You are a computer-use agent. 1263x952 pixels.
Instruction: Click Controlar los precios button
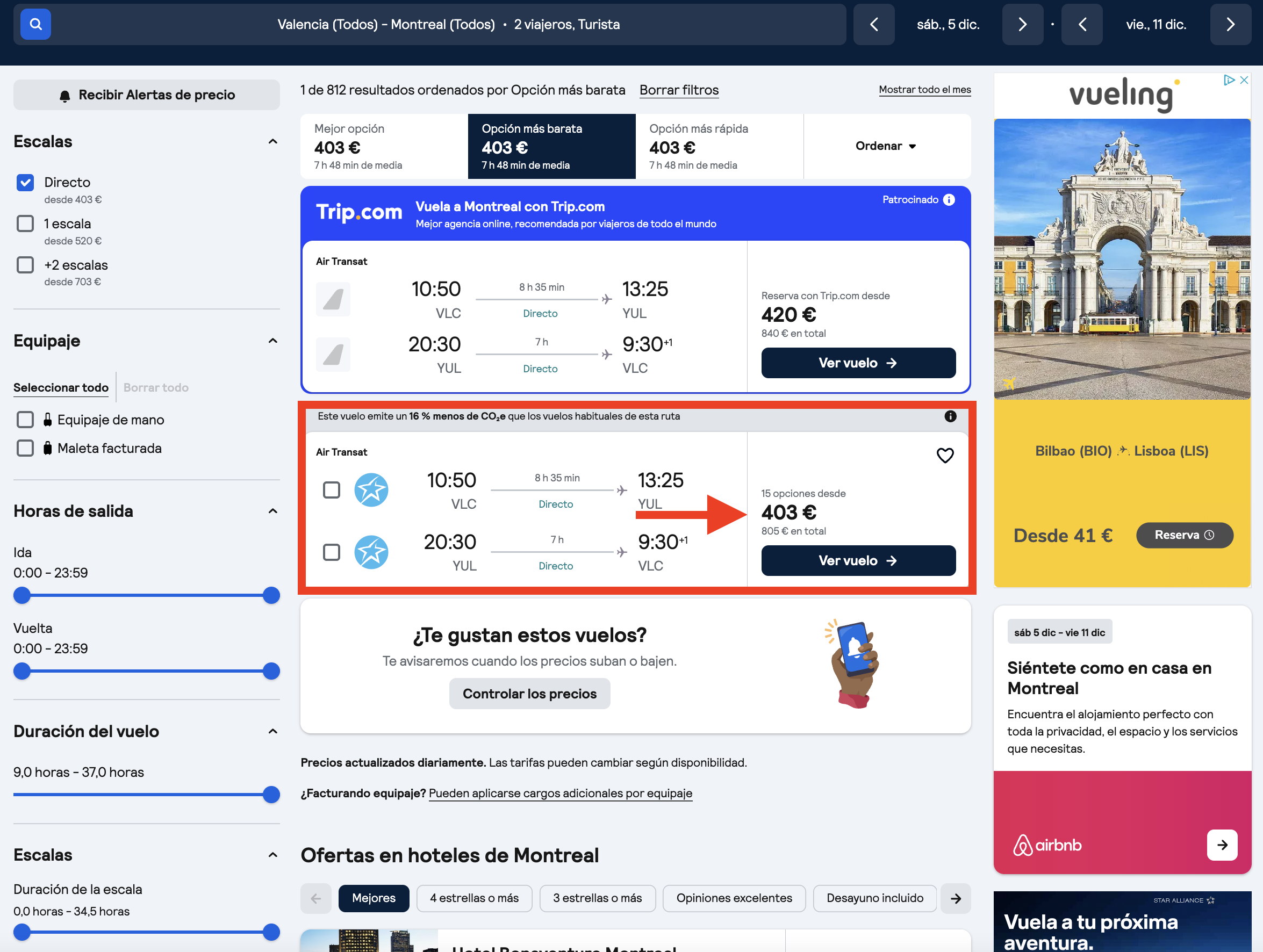coord(529,694)
